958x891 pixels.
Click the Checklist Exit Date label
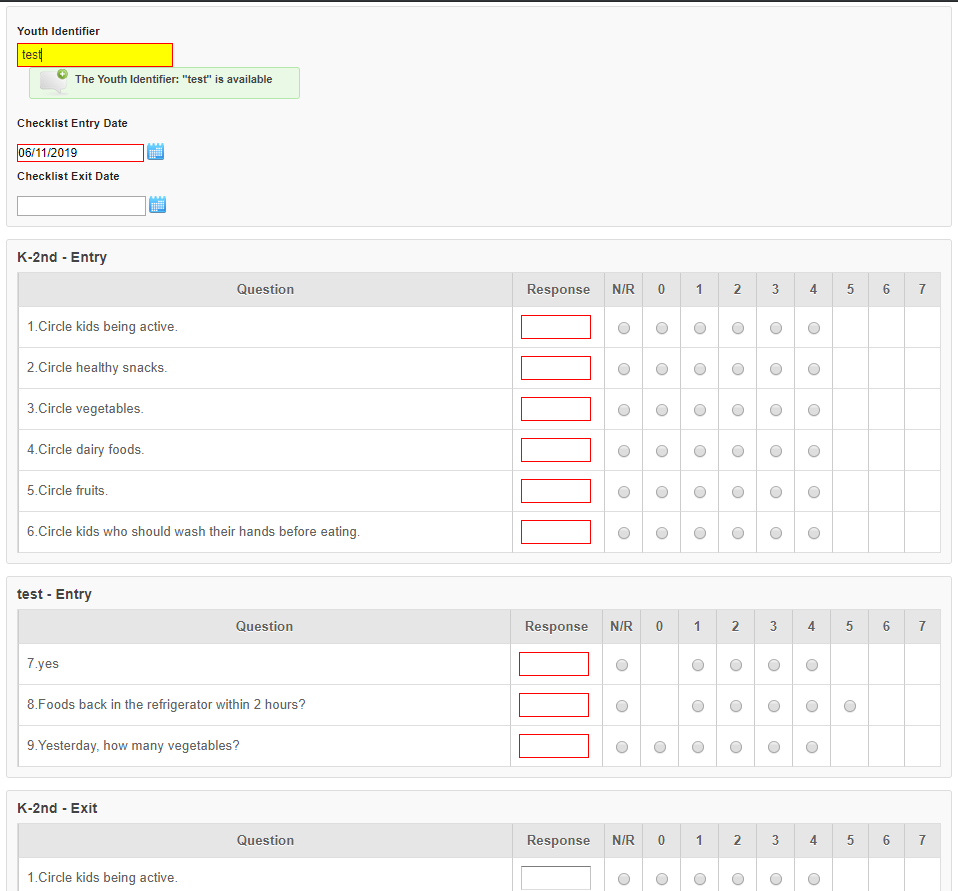(x=68, y=176)
